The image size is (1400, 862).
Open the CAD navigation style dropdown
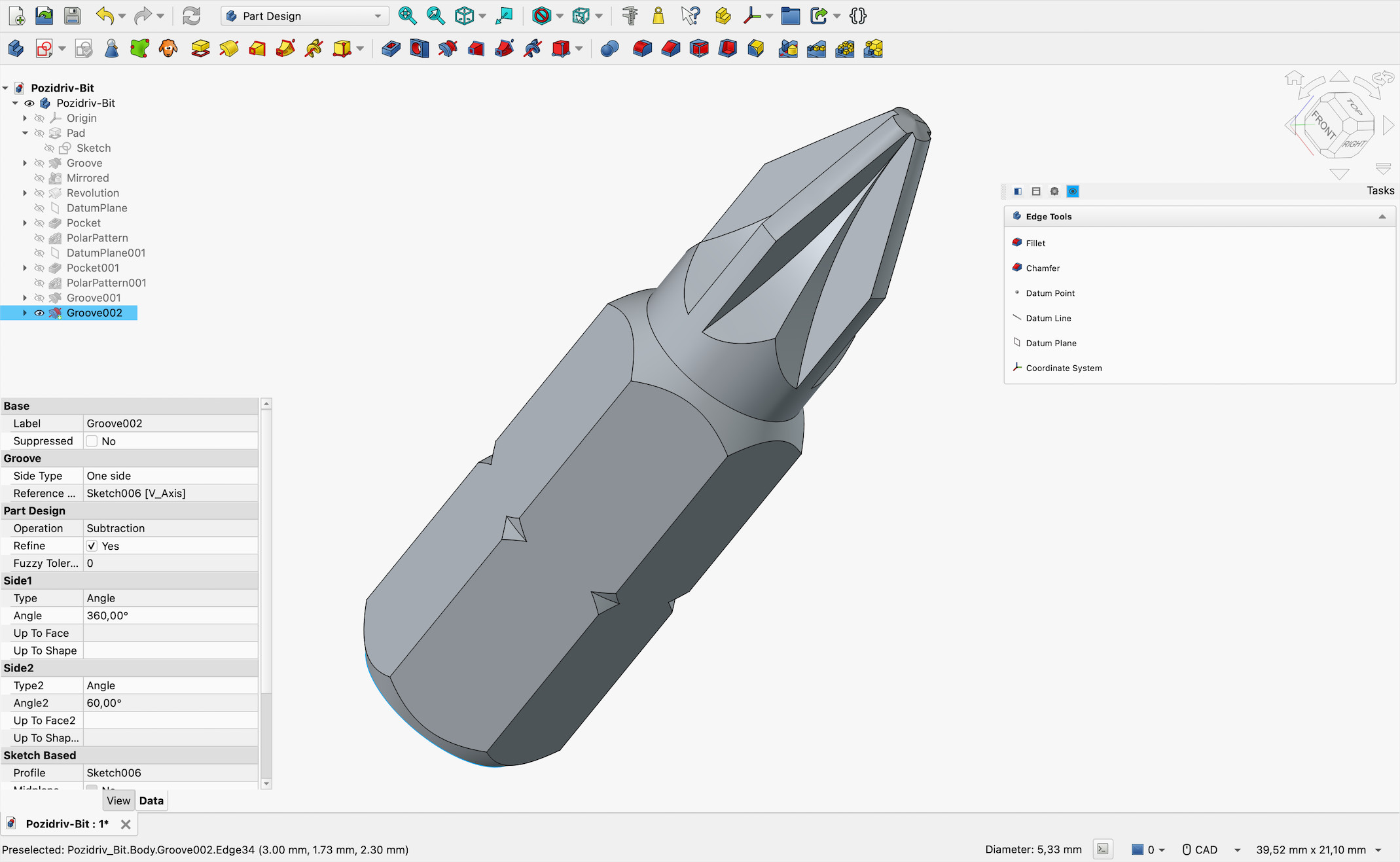[x=1212, y=850]
